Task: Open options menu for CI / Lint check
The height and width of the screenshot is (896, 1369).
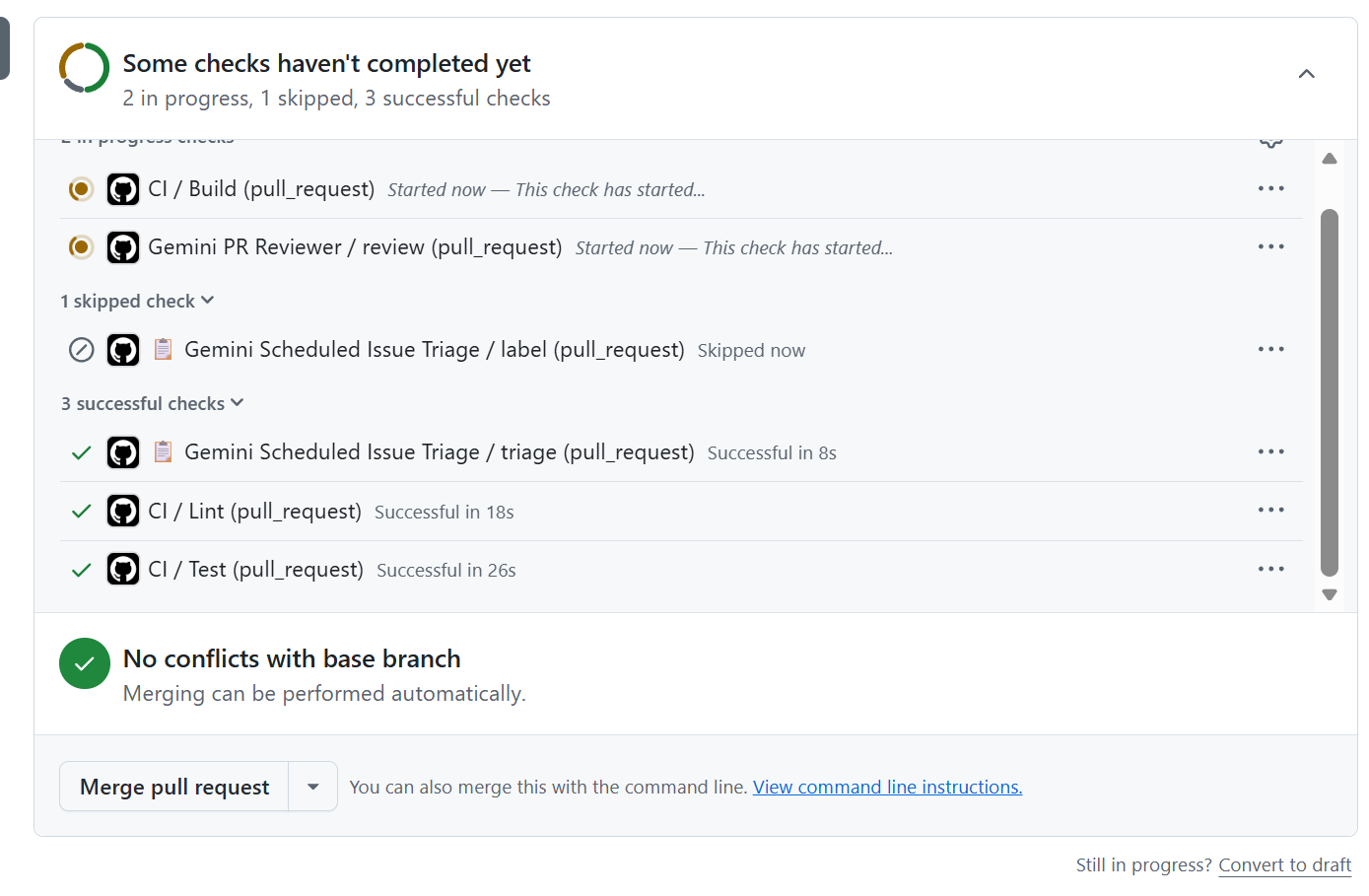Action: [x=1270, y=510]
